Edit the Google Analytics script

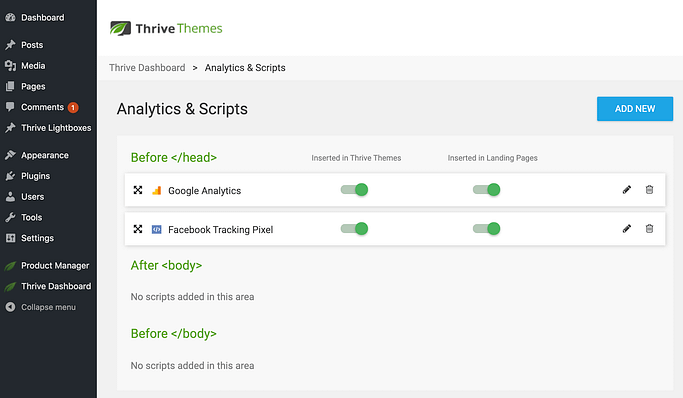[626, 189]
